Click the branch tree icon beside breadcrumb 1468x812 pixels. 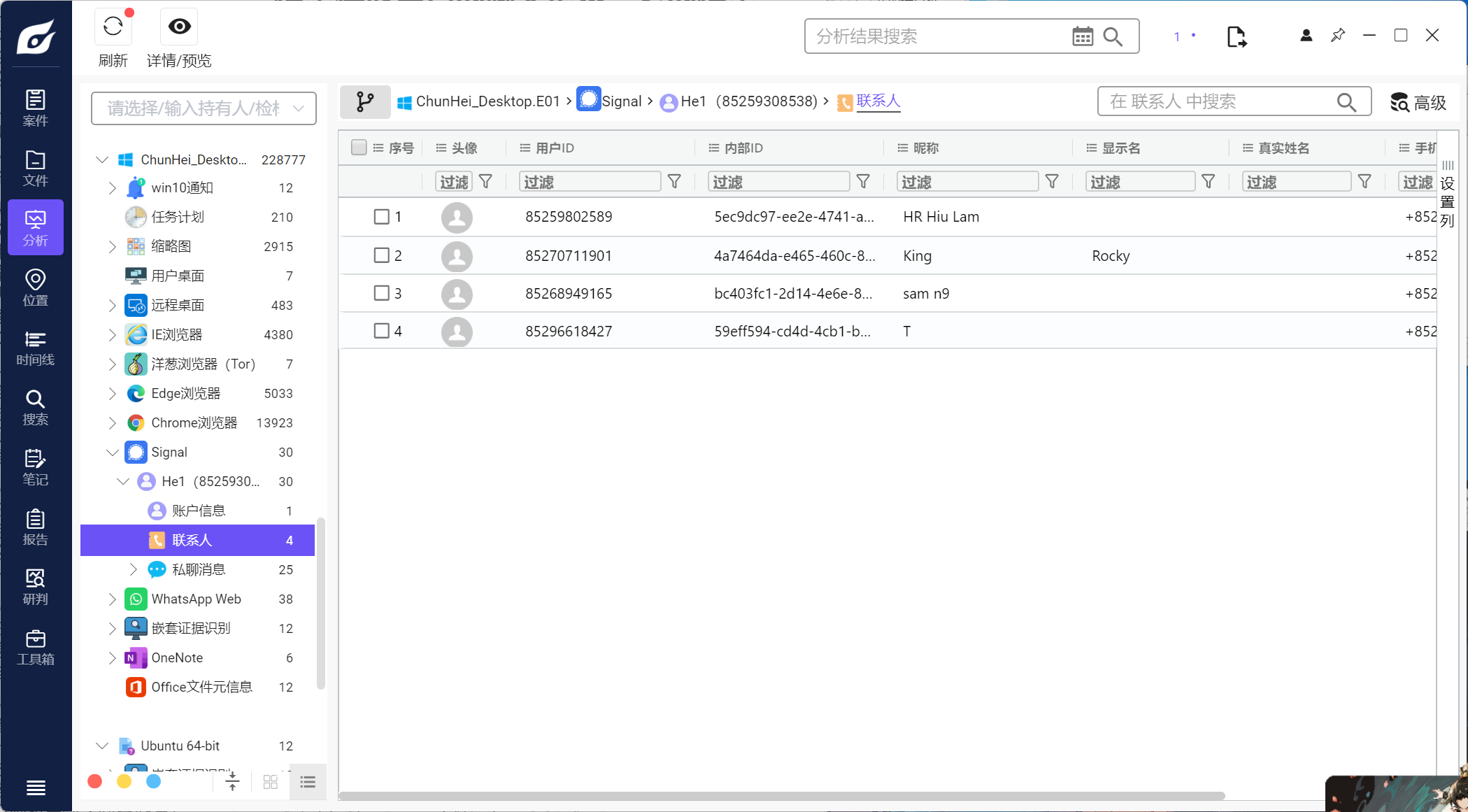[x=364, y=101]
